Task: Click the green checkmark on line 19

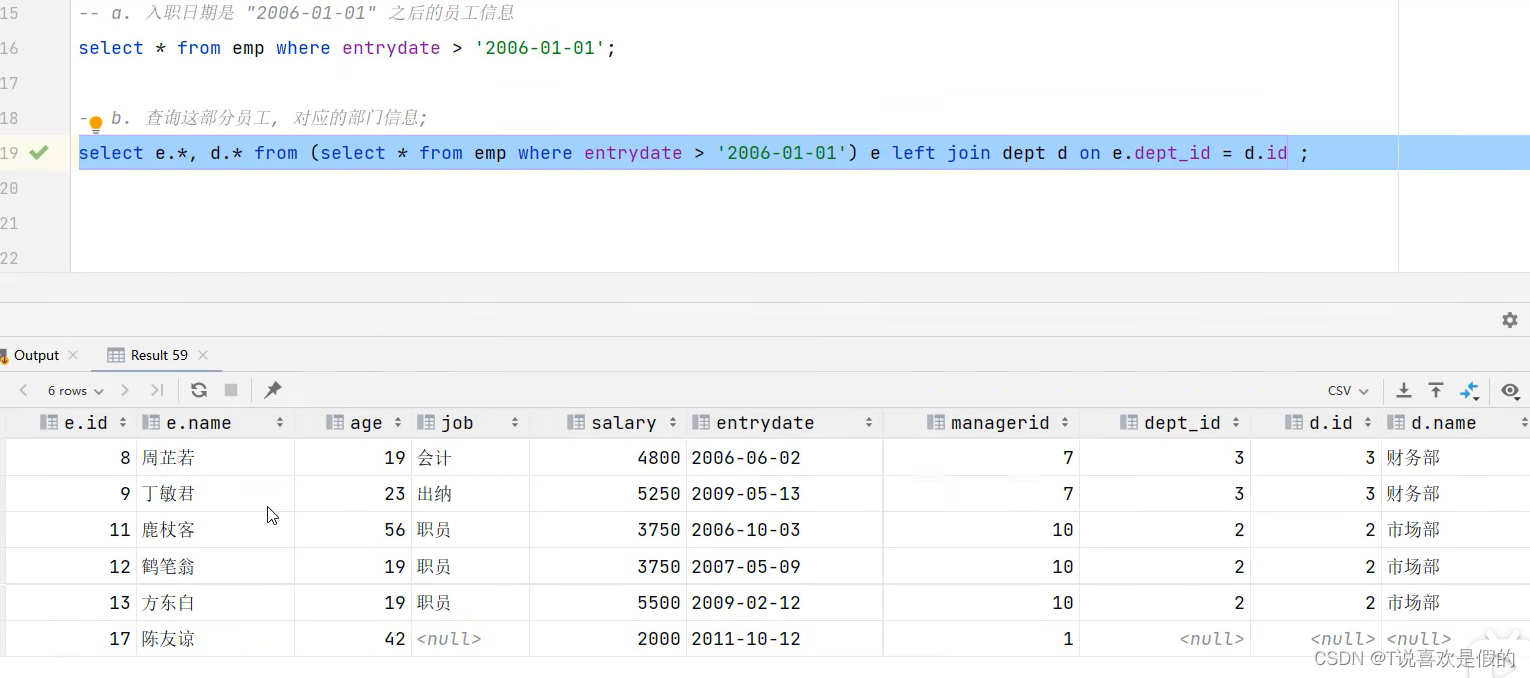Action: pyautogui.click(x=39, y=152)
